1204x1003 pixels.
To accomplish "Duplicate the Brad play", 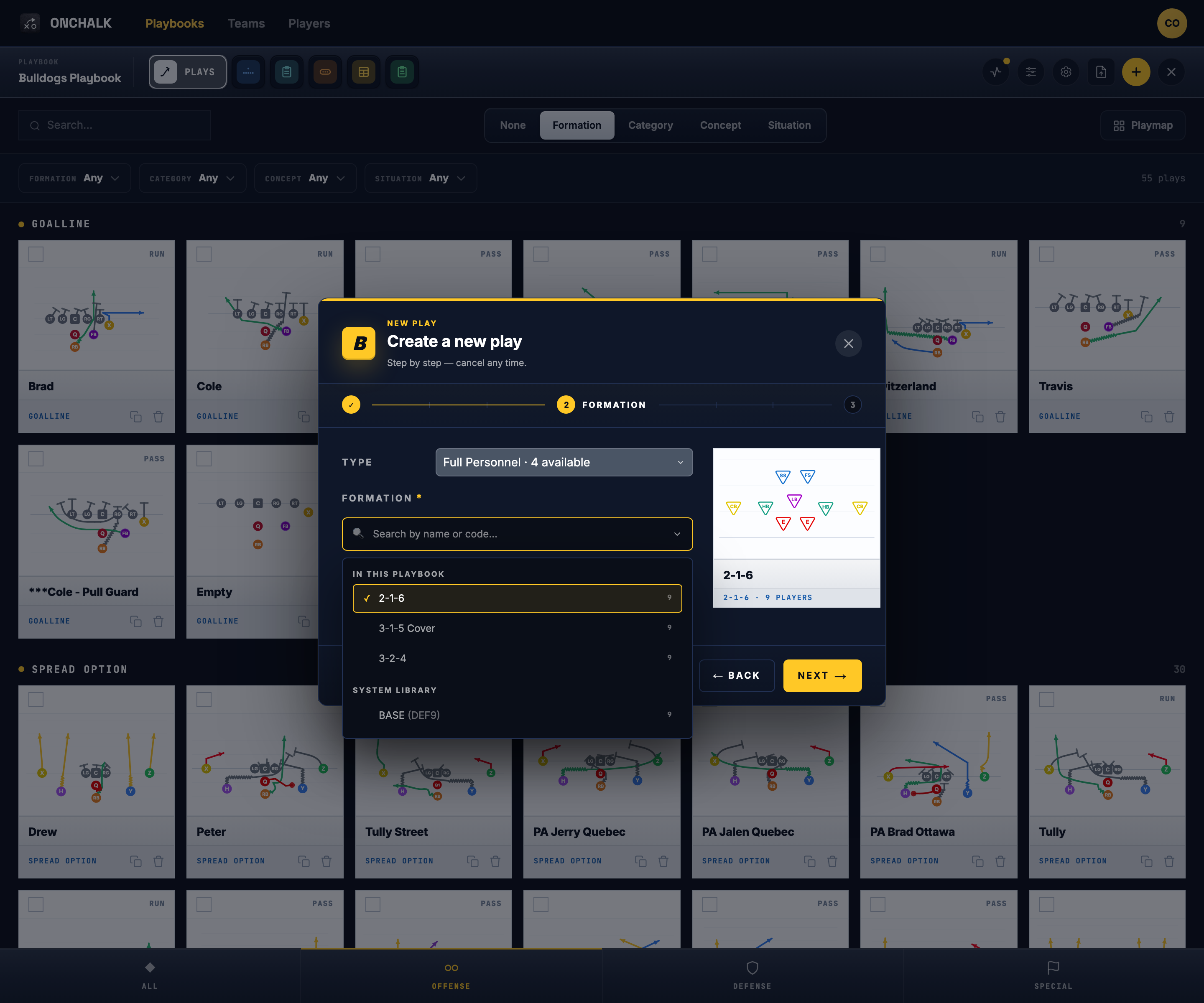I will pyautogui.click(x=136, y=417).
